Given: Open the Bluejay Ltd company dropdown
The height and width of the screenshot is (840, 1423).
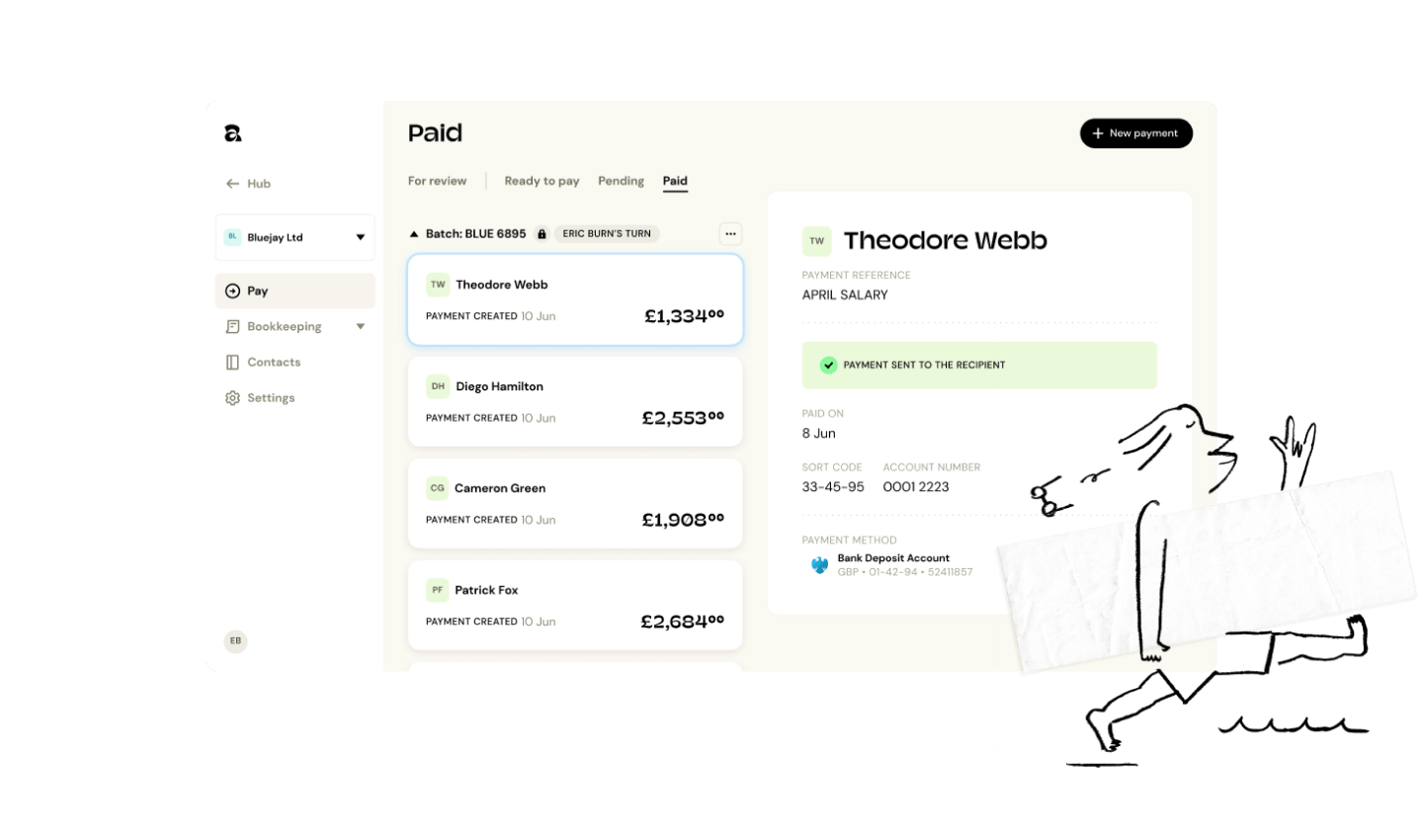Looking at the screenshot, I should click(x=361, y=237).
